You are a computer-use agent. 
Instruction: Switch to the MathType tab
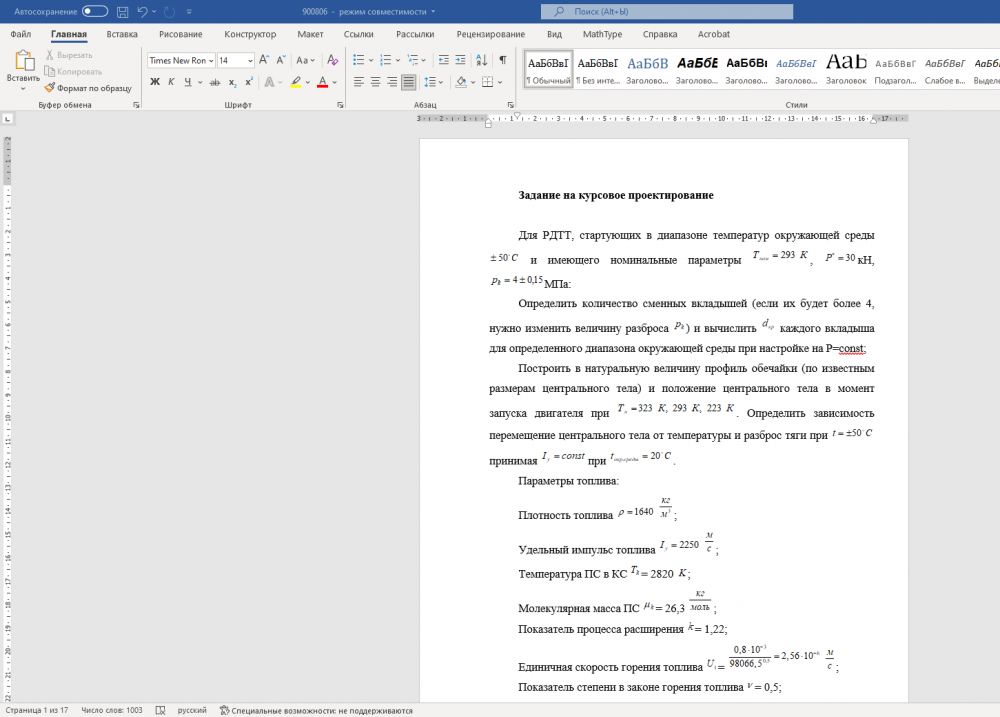point(602,34)
